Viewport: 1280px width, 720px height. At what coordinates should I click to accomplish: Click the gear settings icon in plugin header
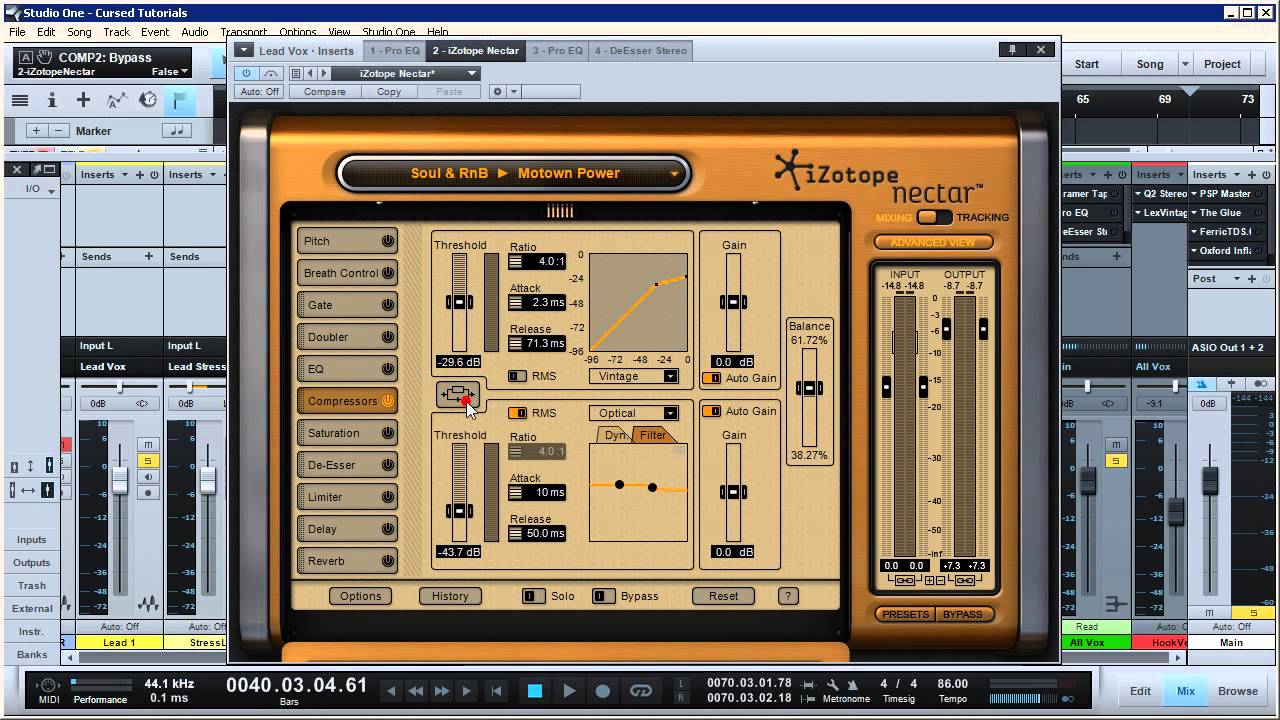point(497,91)
